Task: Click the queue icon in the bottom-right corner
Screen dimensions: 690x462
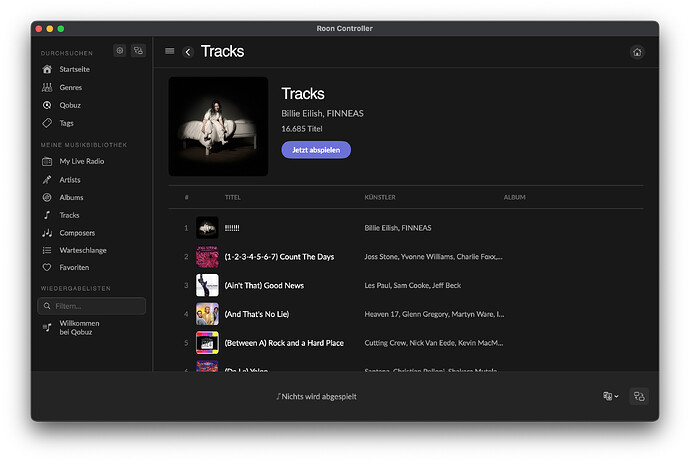Action: 639,396
